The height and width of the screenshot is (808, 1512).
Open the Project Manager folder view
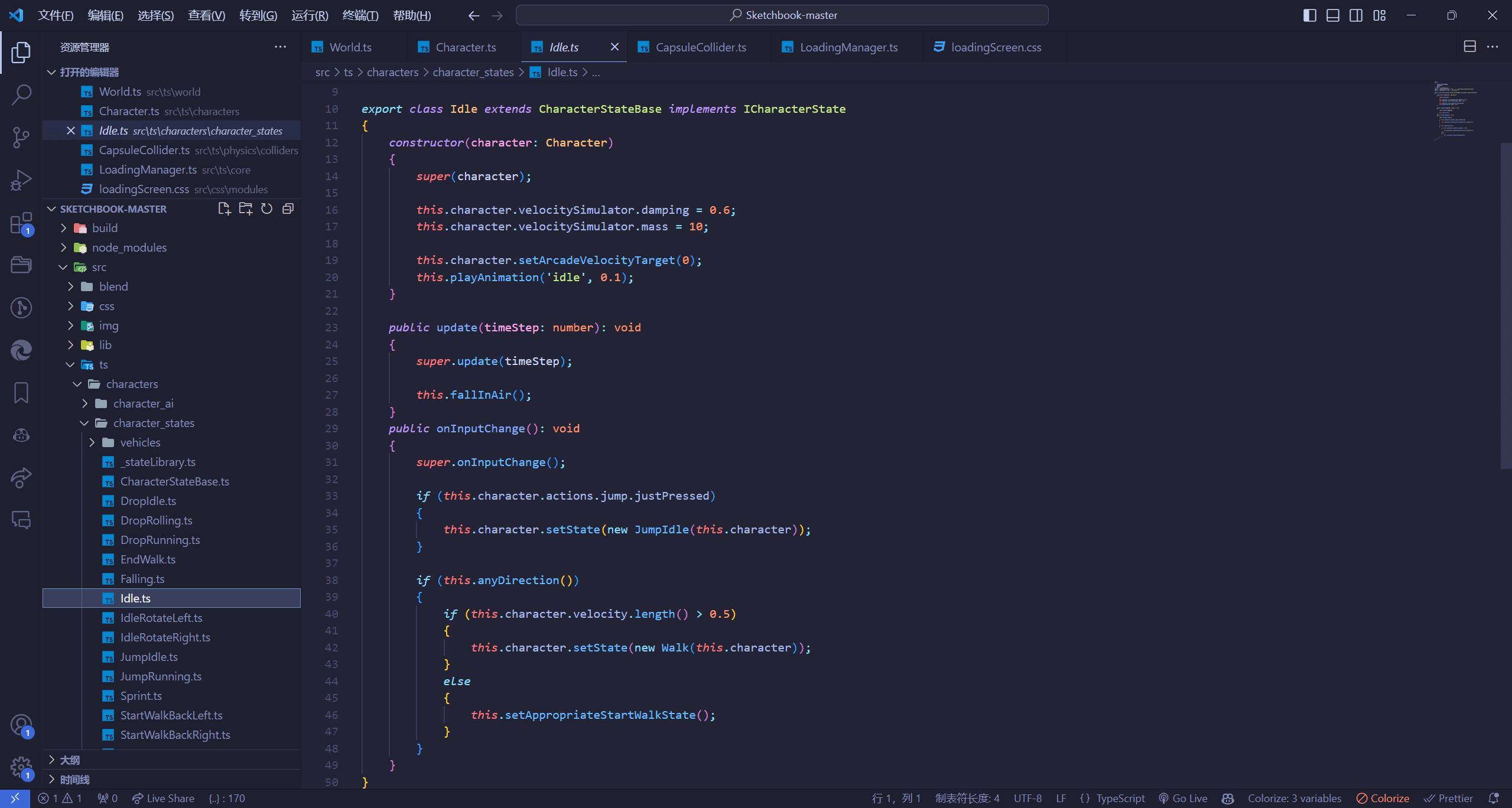click(21, 265)
